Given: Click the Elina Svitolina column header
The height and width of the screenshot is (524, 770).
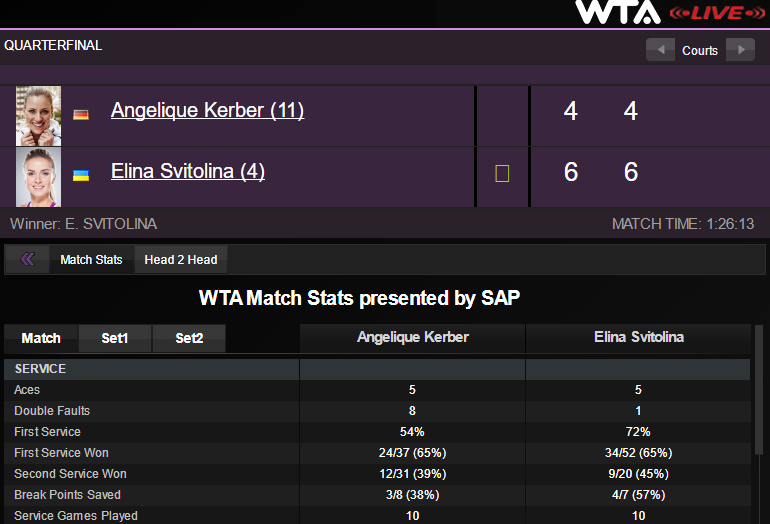Looking at the screenshot, I should click(x=638, y=338).
